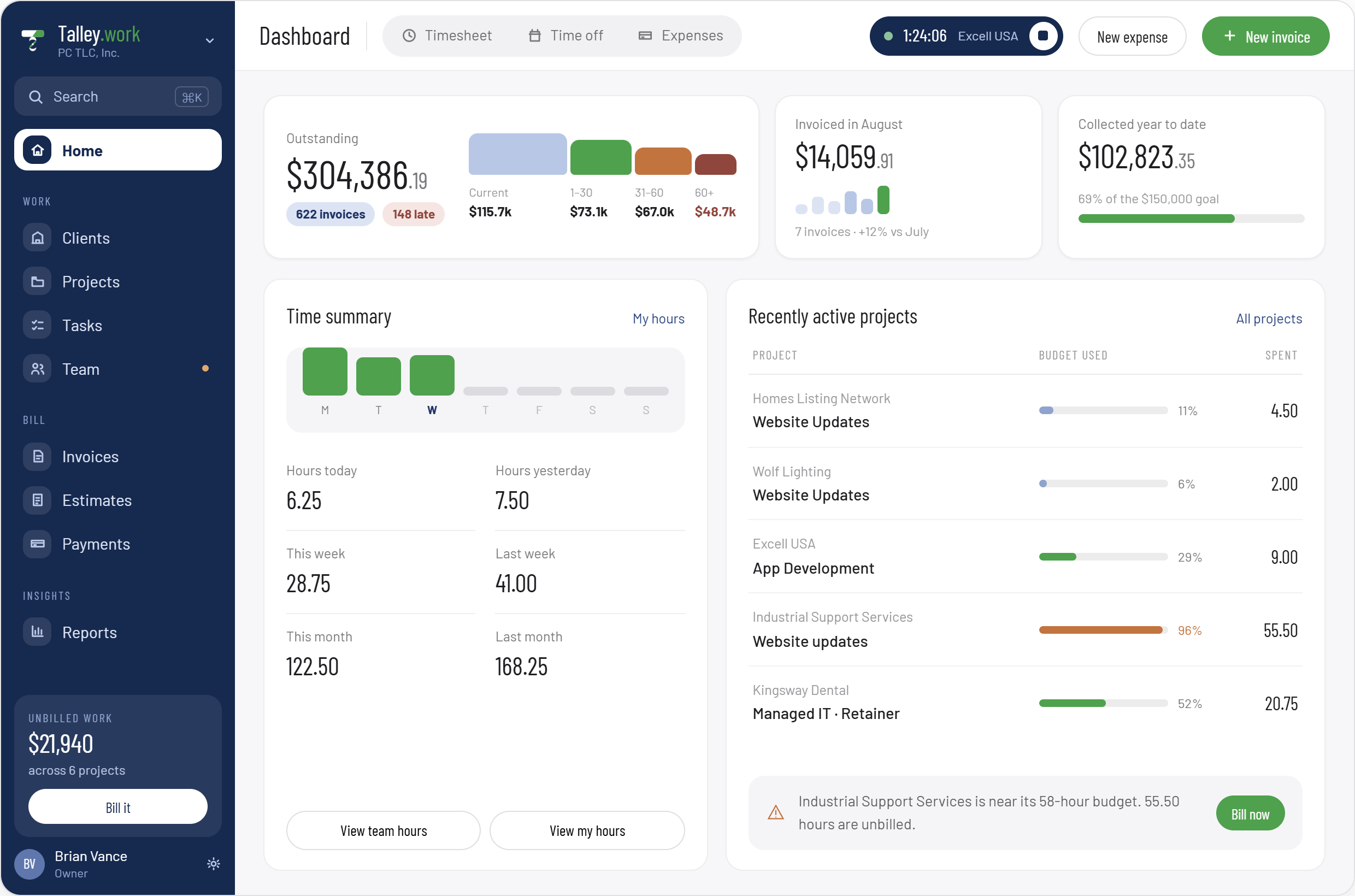This screenshot has width=1355, height=896.
Task: Select the orange 31-60 aging segment
Action: point(663,161)
